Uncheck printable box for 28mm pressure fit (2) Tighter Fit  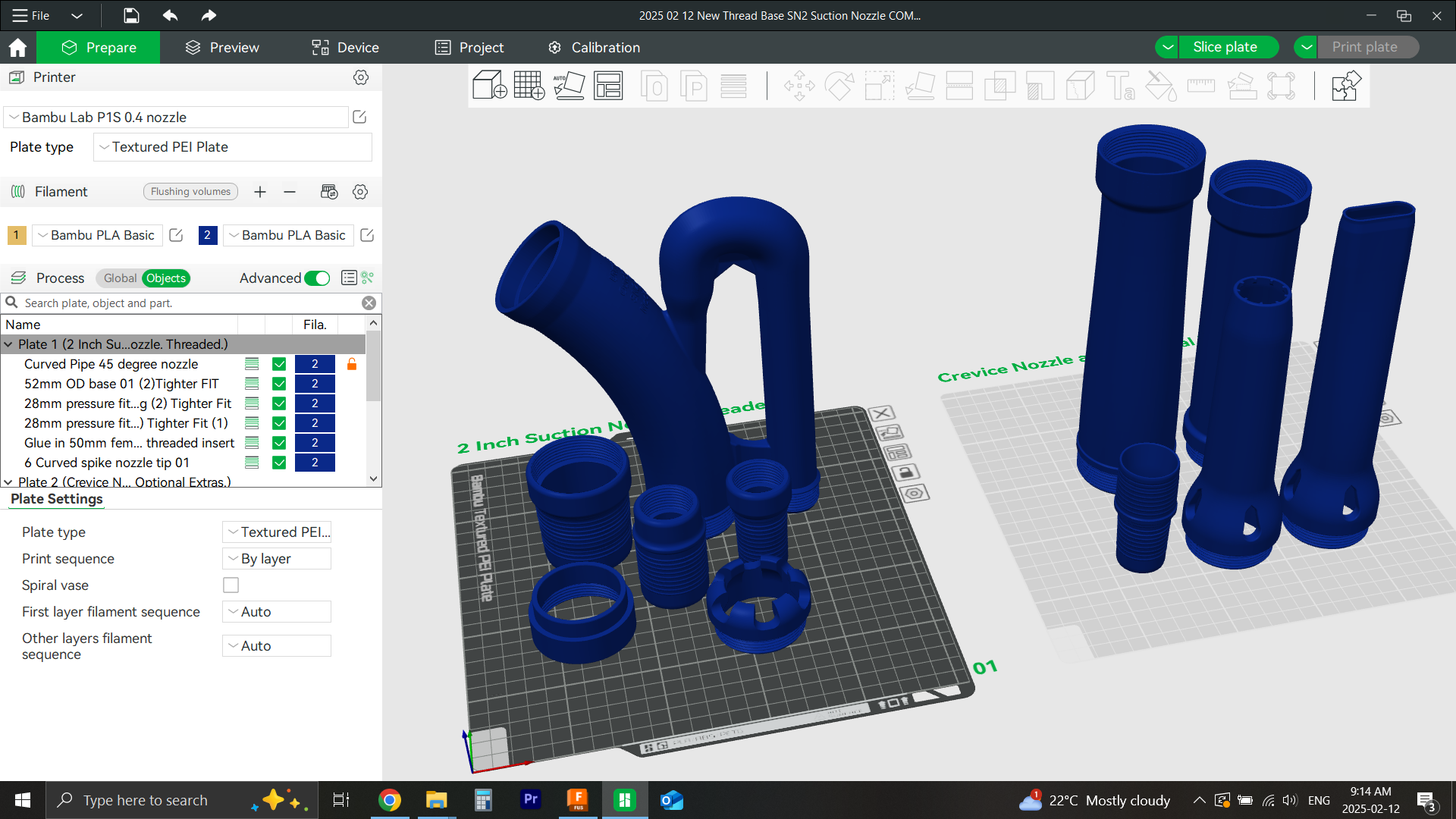[x=279, y=403]
